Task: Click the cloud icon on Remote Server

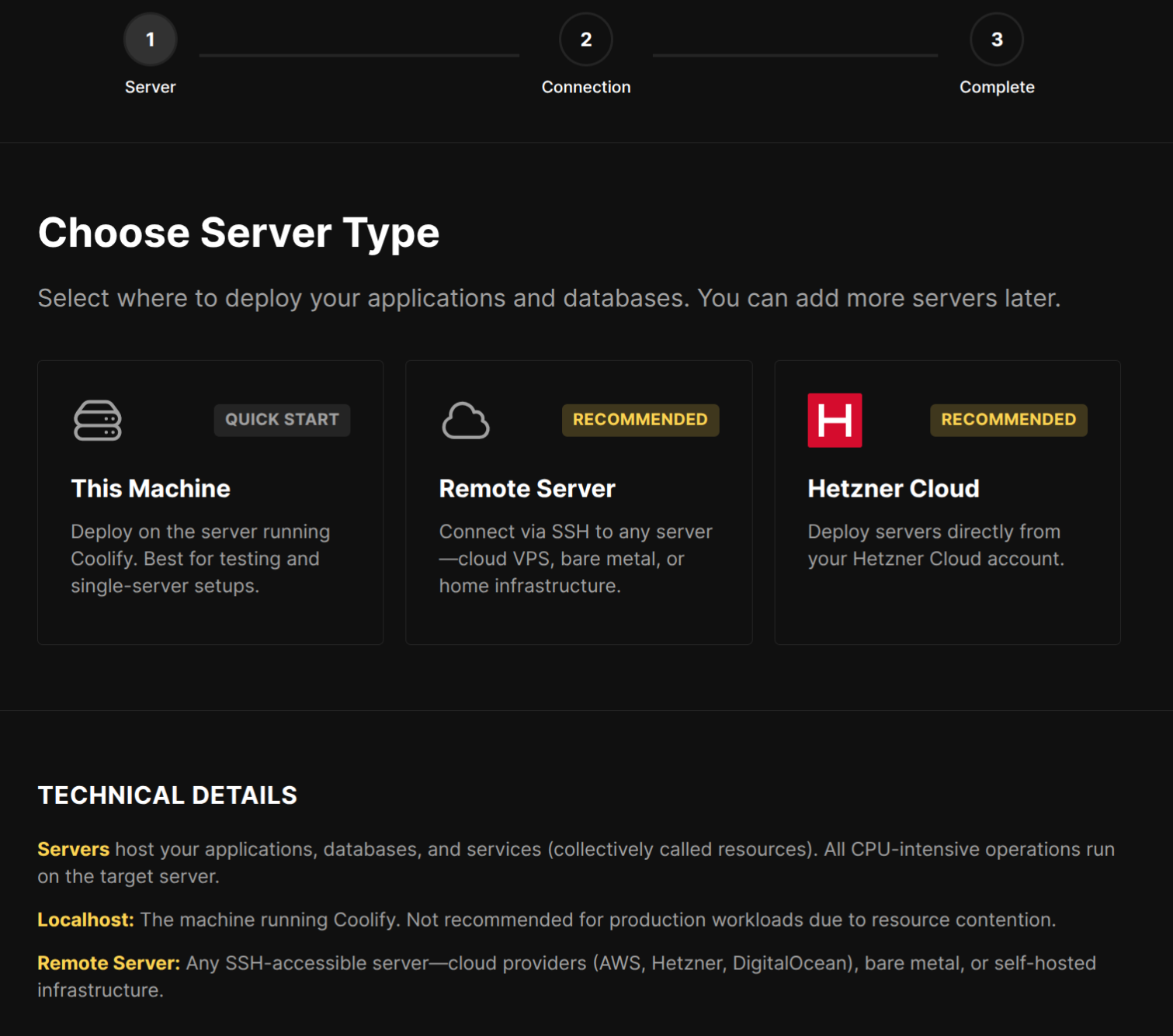Action: click(466, 421)
